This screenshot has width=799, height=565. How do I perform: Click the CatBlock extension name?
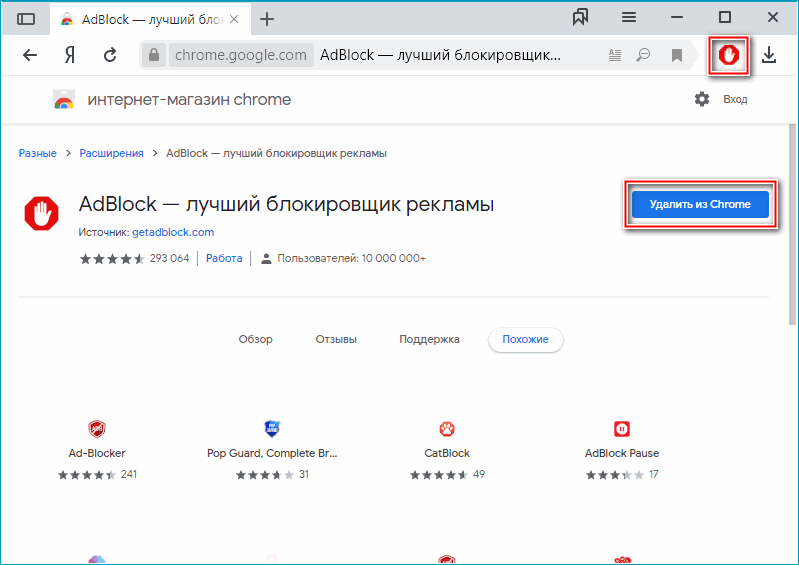pos(447,453)
